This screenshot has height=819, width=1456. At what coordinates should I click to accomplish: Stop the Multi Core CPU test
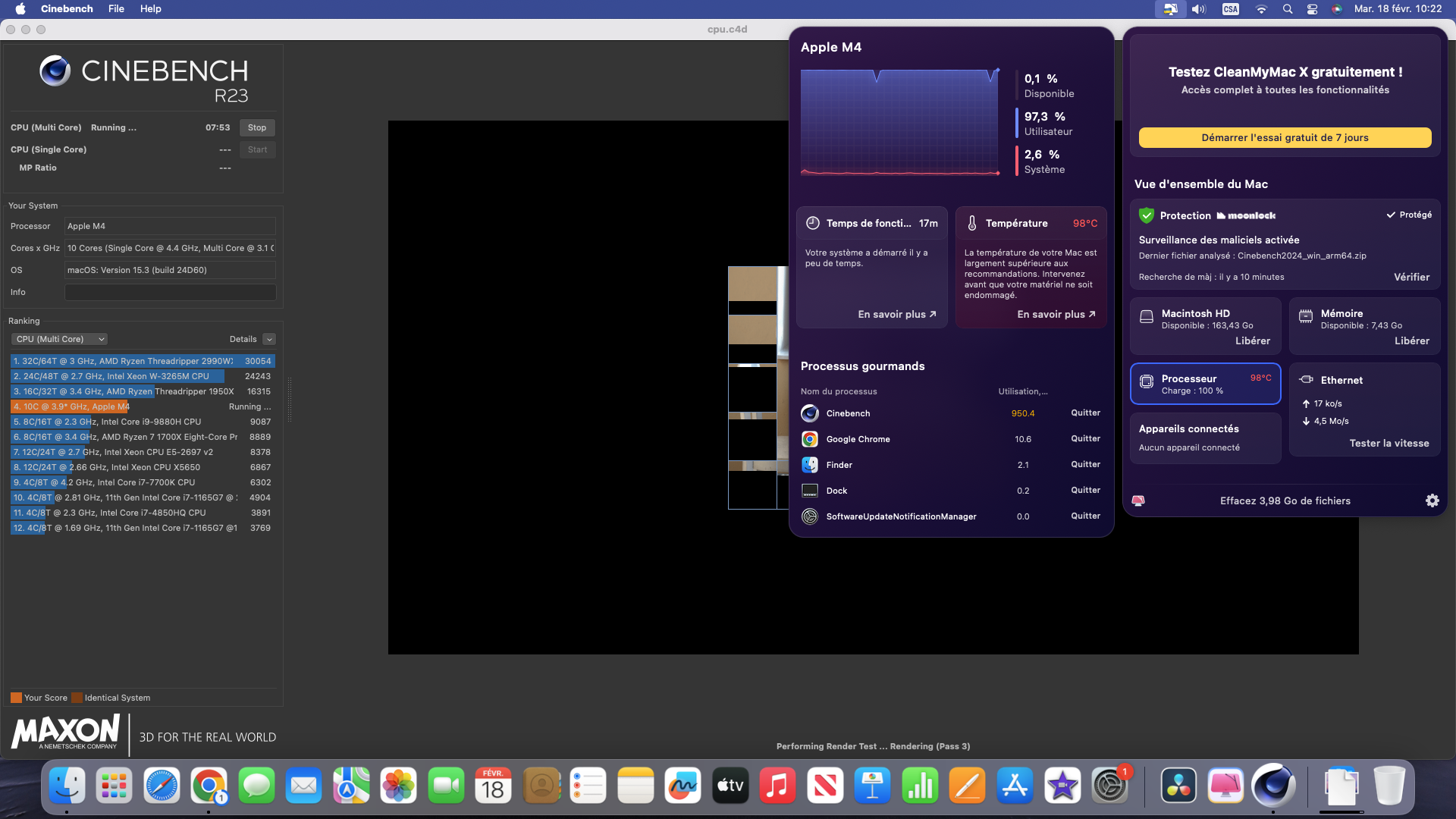pyautogui.click(x=257, y=127)
